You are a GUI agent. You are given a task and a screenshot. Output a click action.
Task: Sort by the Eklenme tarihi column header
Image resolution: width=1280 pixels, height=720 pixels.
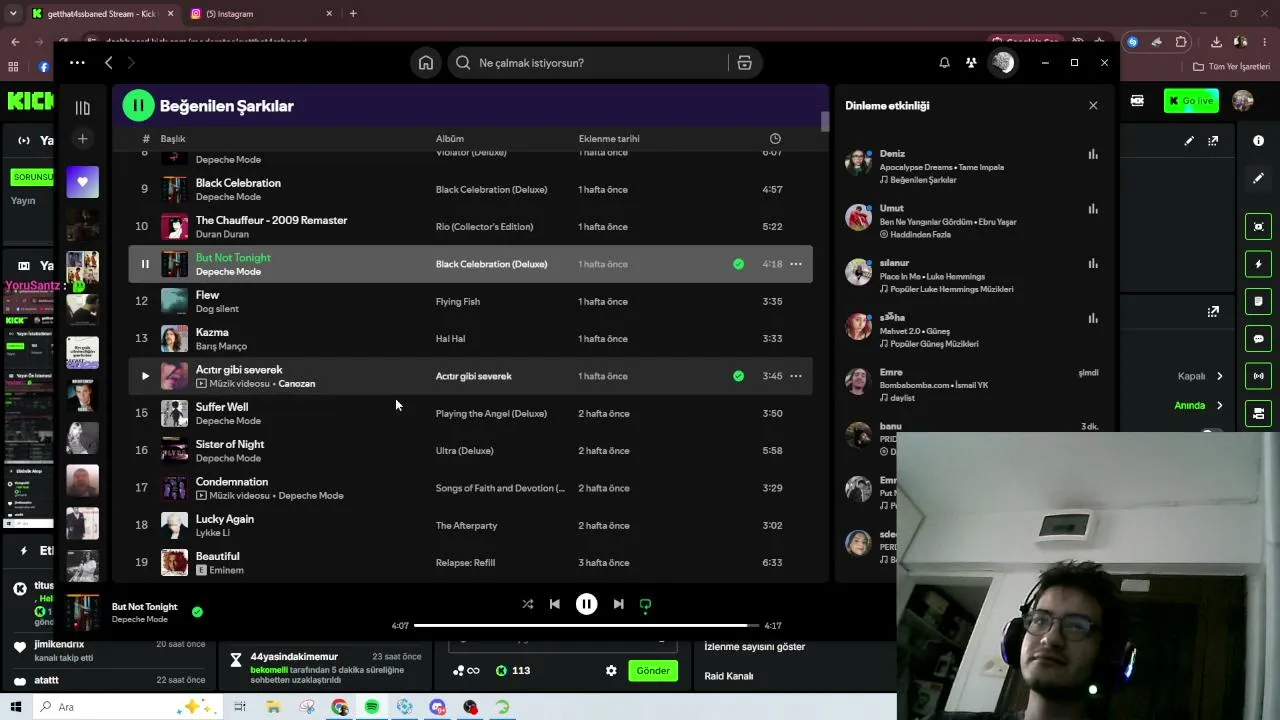(609, 139)
